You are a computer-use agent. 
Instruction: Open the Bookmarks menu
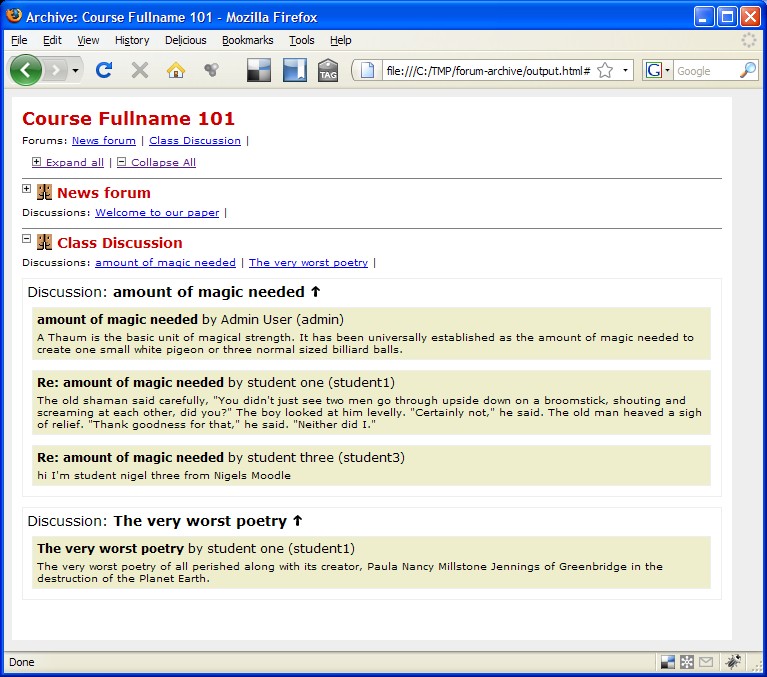(x=248, y=40)
